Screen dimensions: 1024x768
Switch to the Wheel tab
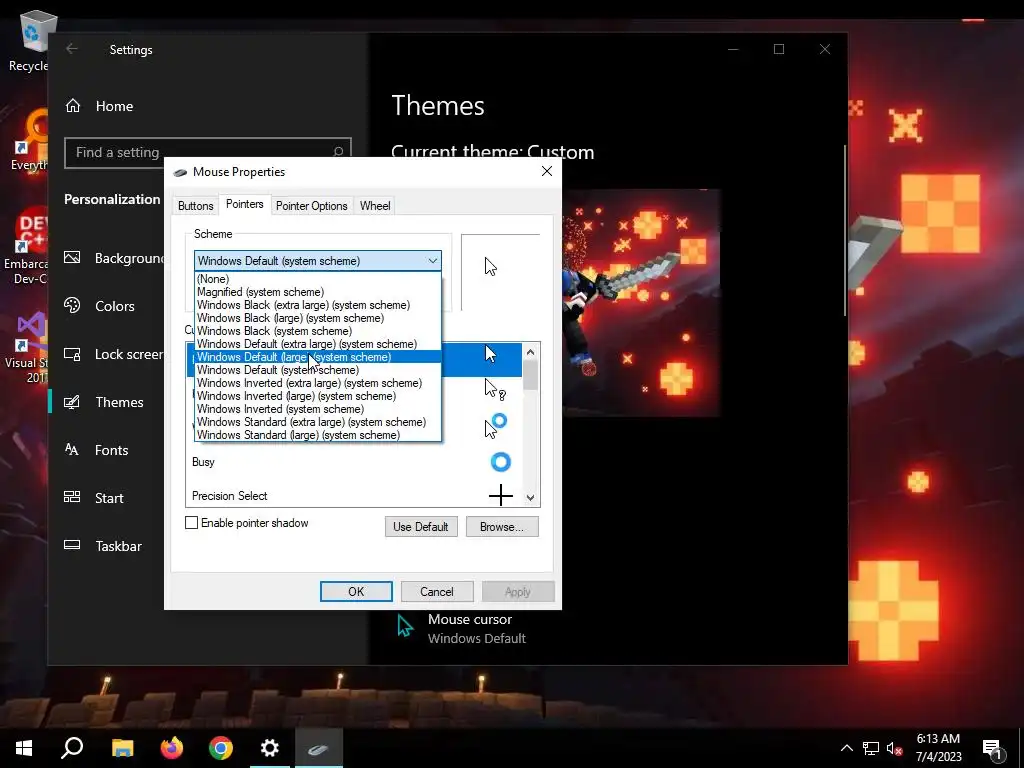tap(375, 206)
